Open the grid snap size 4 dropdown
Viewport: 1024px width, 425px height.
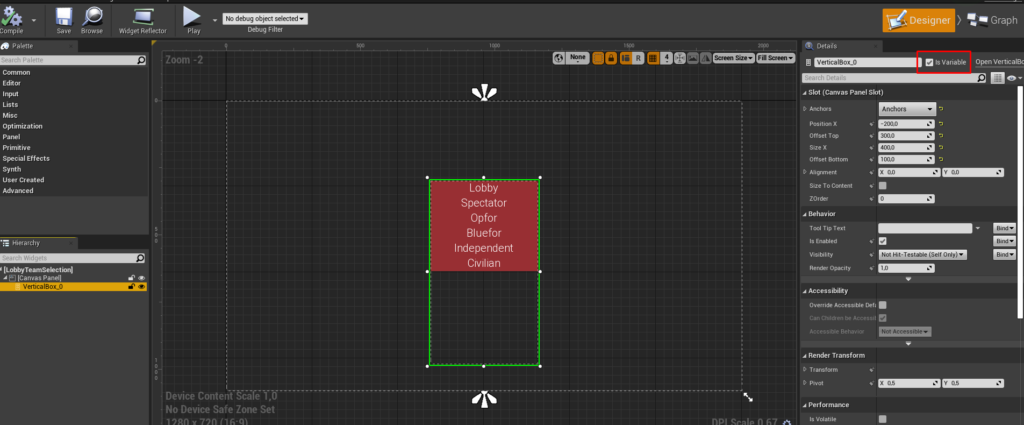665,58
